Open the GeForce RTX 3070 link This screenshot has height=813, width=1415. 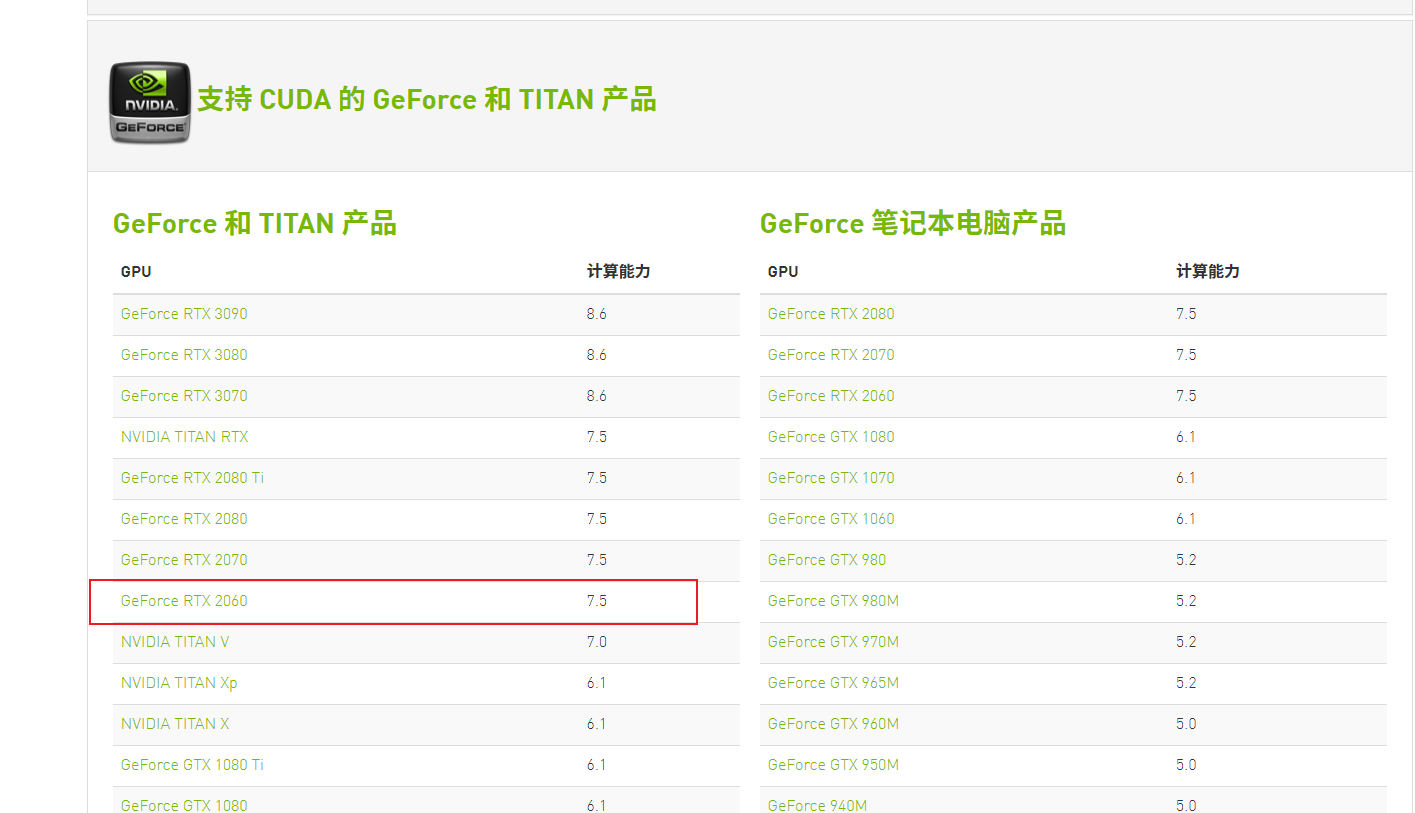184,396
